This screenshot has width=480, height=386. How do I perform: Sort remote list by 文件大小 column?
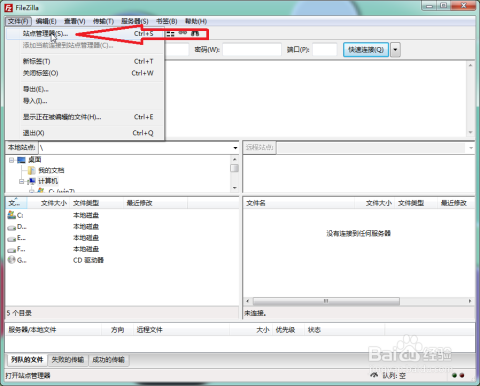tap(375, 203)
